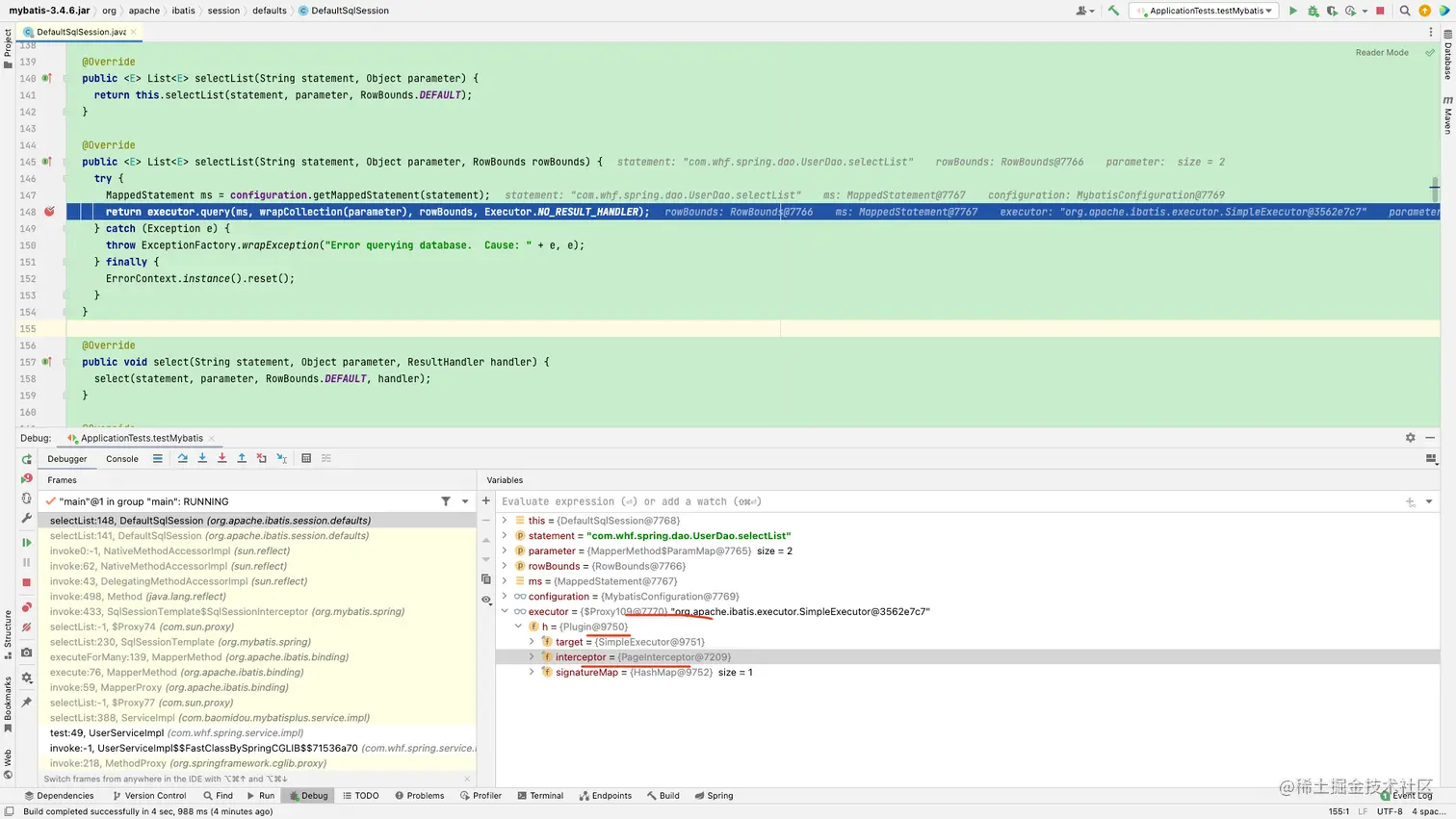
Task: Toggle layout restore icon at Variables right
Action: coord(1431,458)
